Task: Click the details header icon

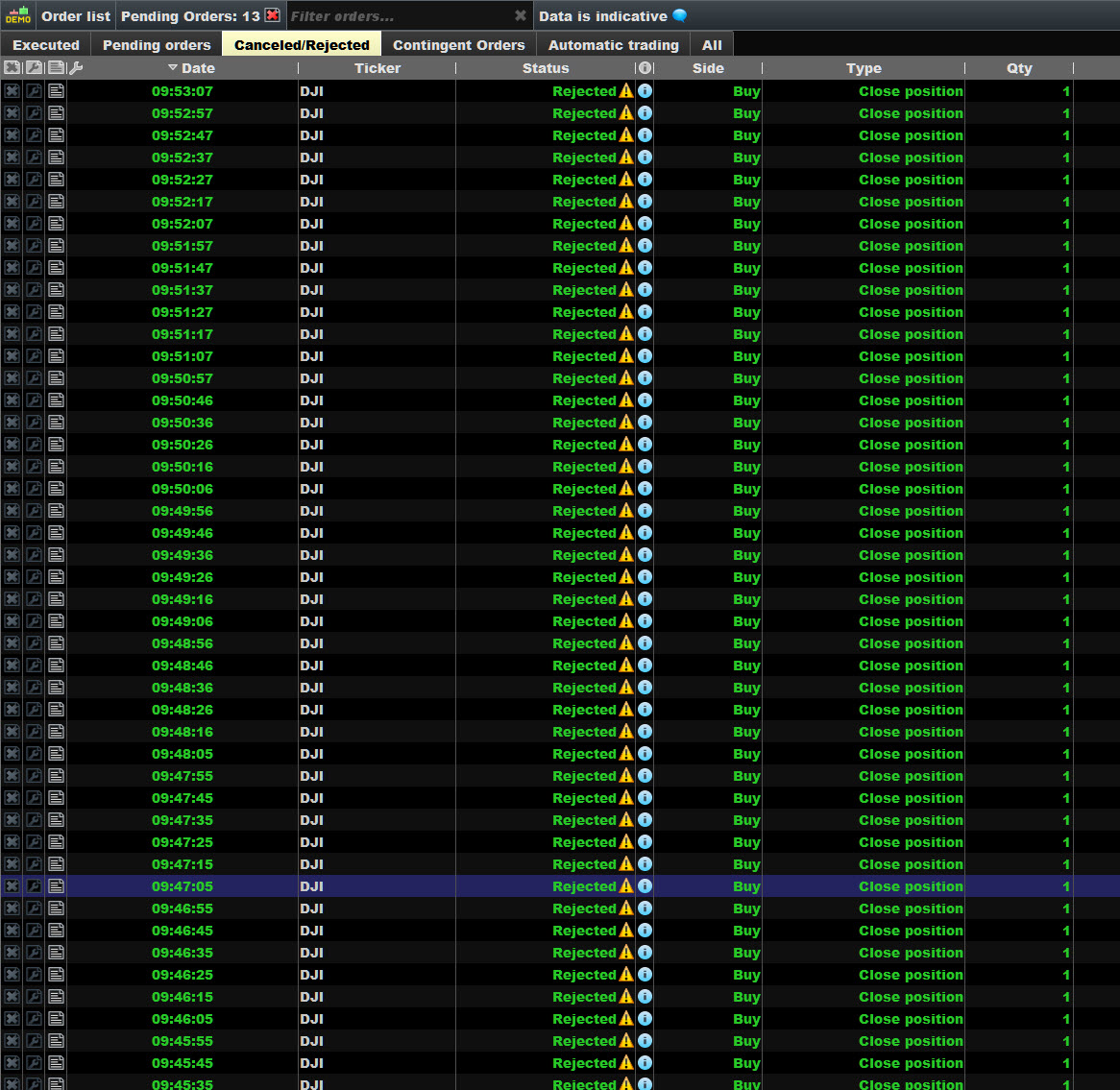Action: (x=56, y=68)
